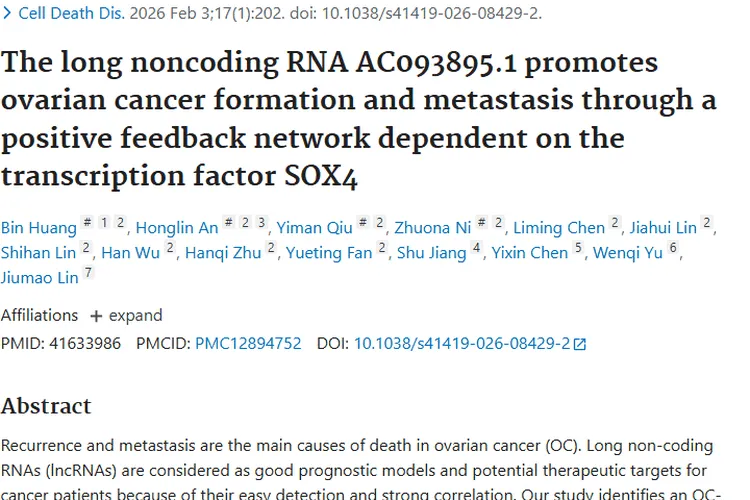This screenshot has height=500, width=750.
Task: Click author Honglin An
Action: 177,227
